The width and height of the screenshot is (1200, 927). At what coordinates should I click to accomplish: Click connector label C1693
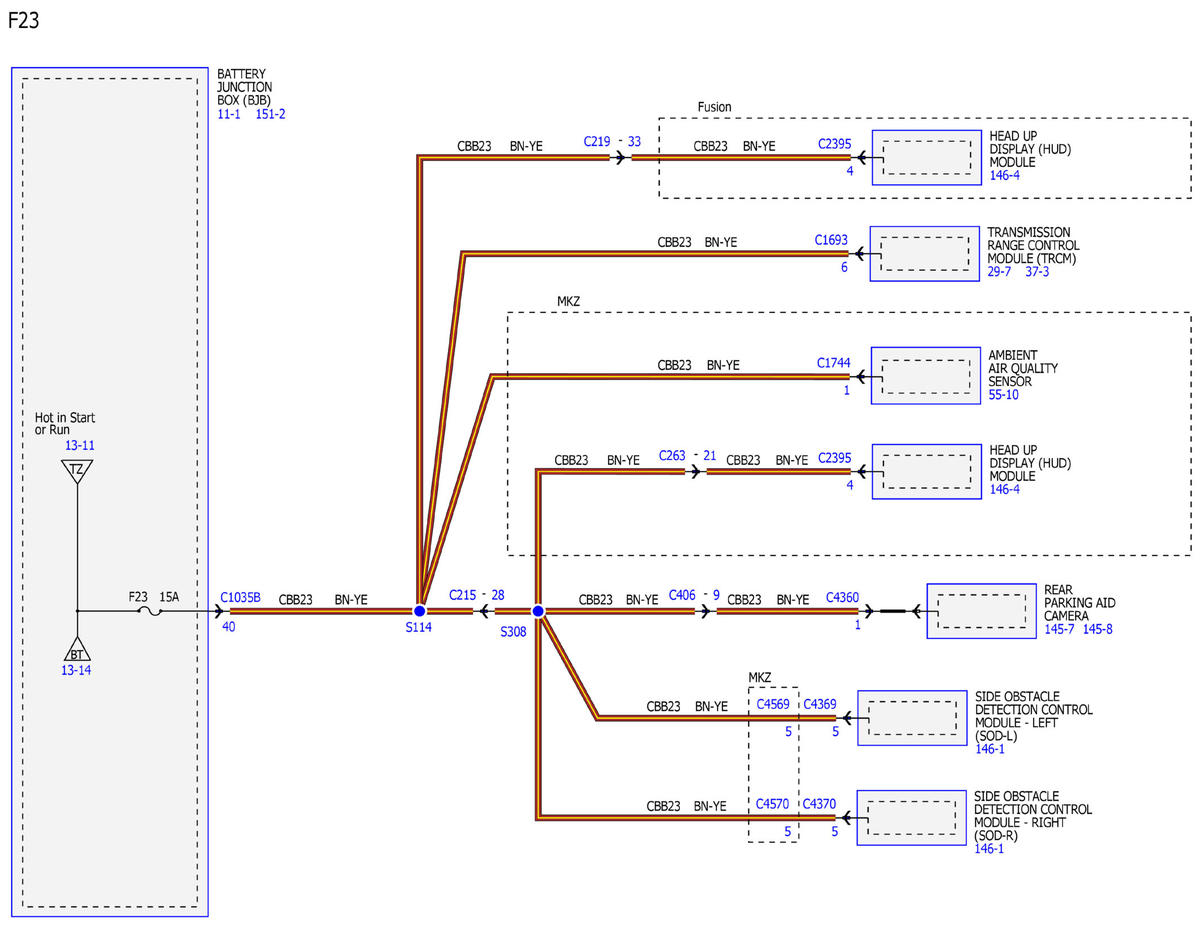[831, 240]
